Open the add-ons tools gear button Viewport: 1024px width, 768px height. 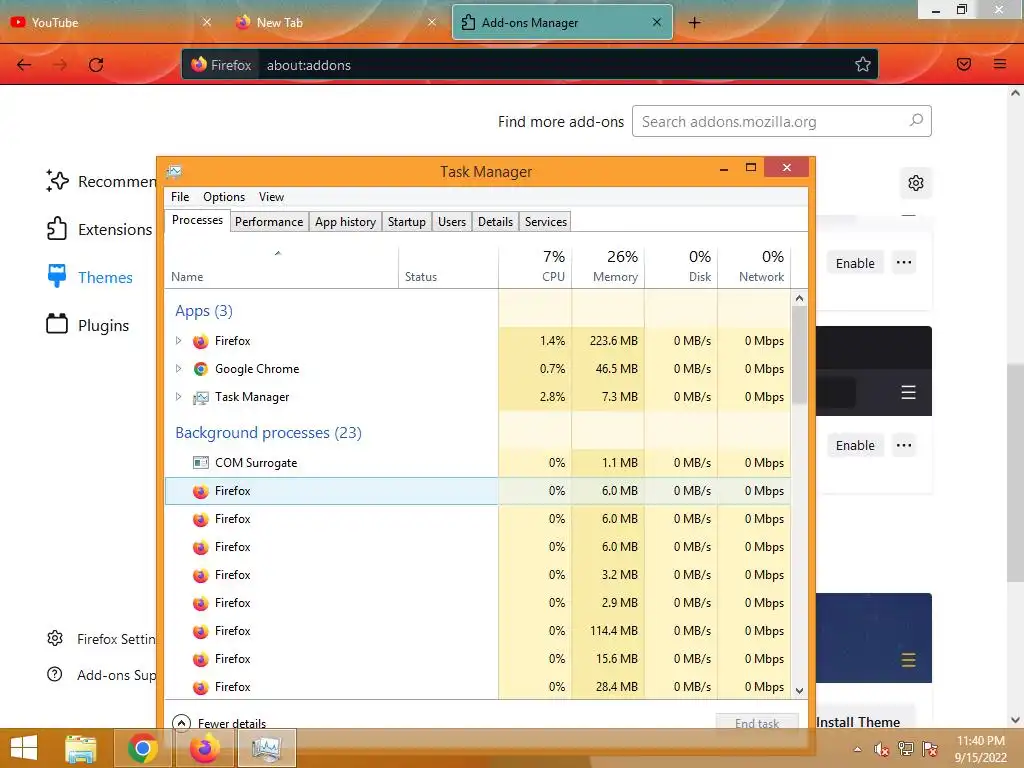[x=916, y=183]
